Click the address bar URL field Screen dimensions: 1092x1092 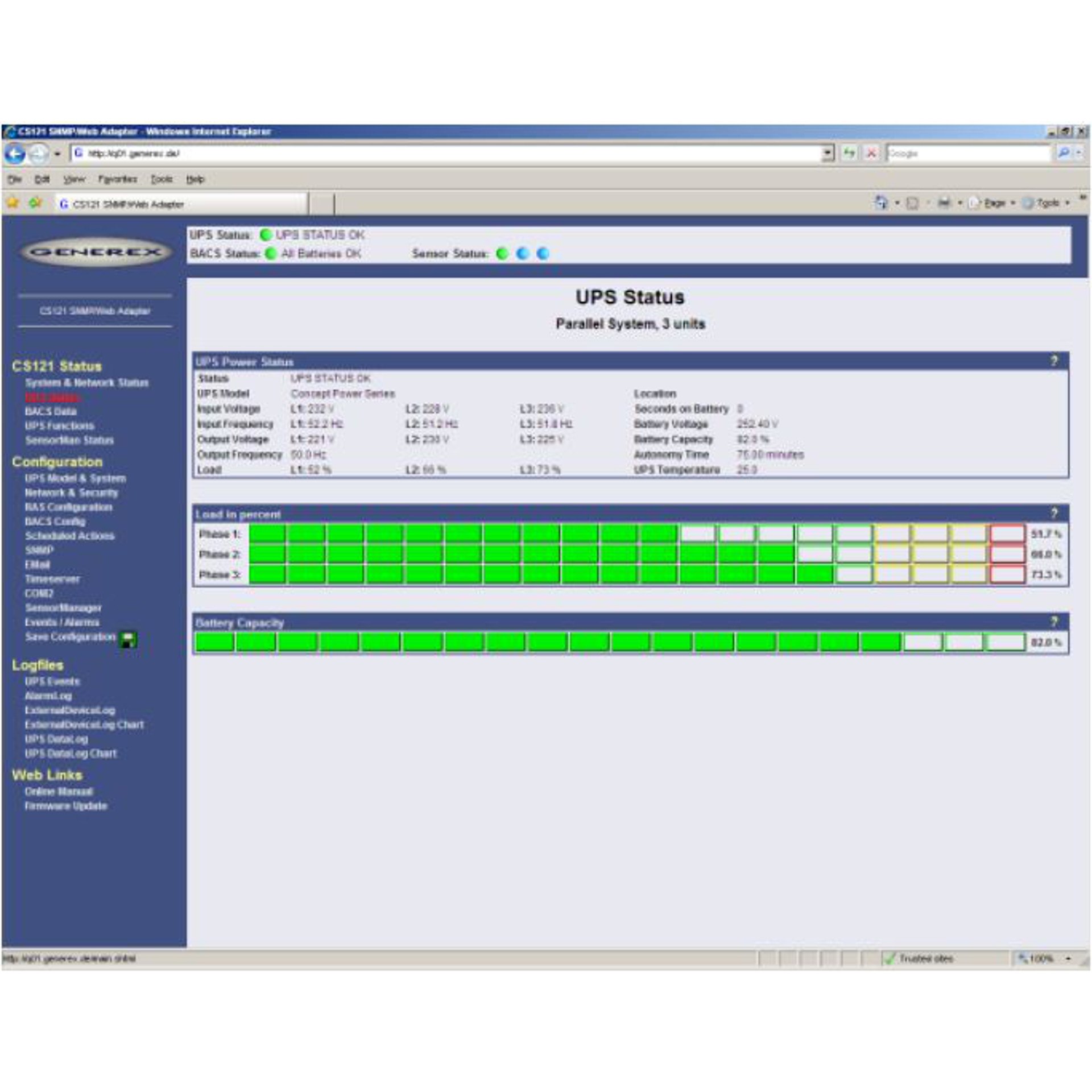pos(446,154)
